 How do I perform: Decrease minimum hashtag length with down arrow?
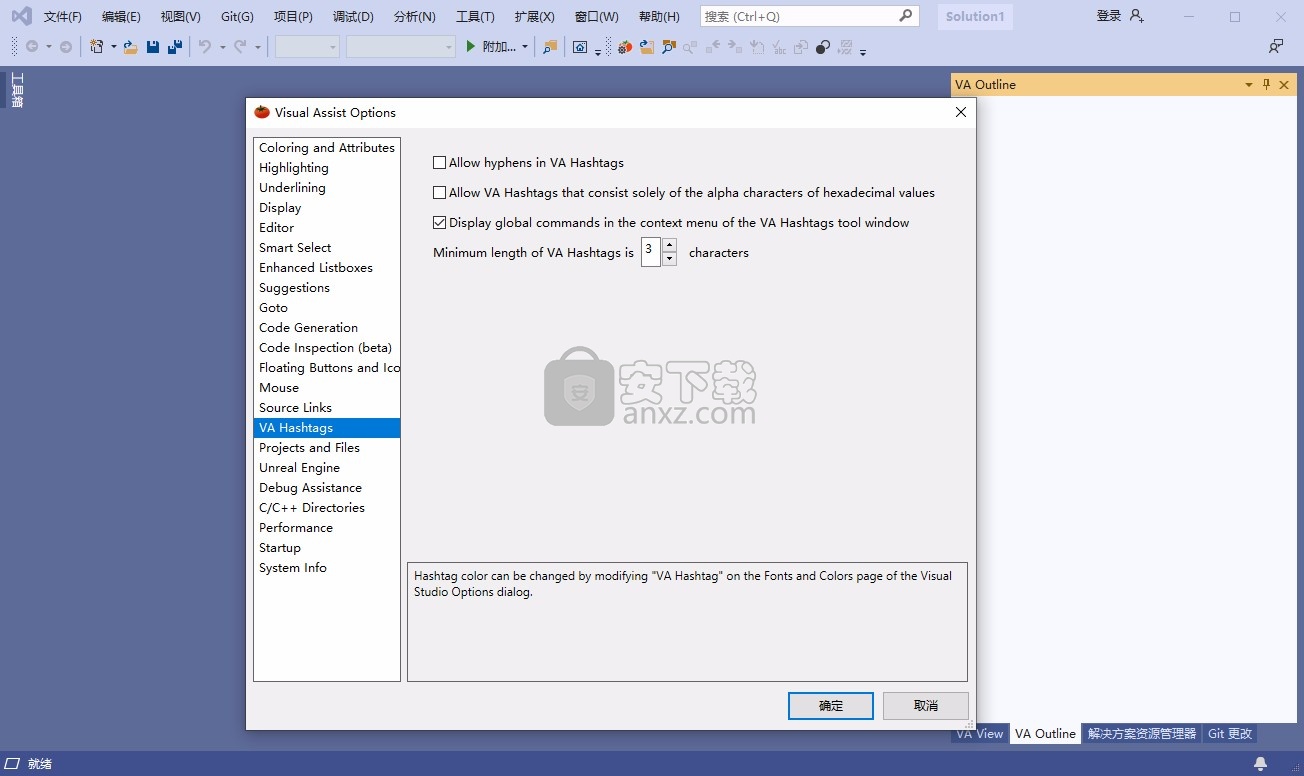tap(669, 259)
